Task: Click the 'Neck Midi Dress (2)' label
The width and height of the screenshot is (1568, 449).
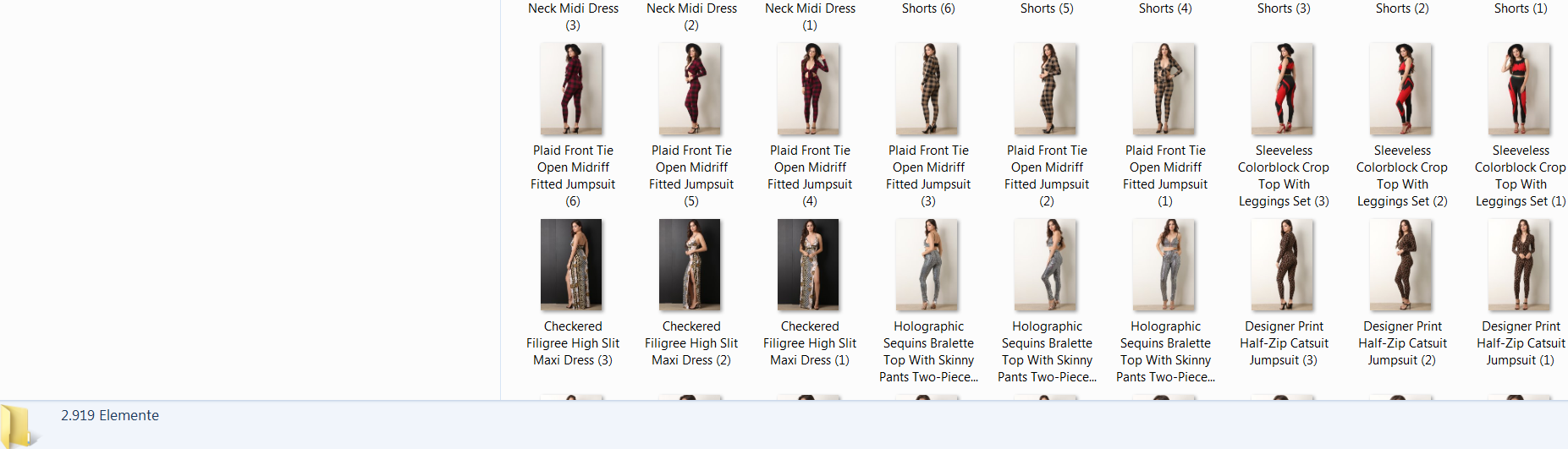Action: 691,16
